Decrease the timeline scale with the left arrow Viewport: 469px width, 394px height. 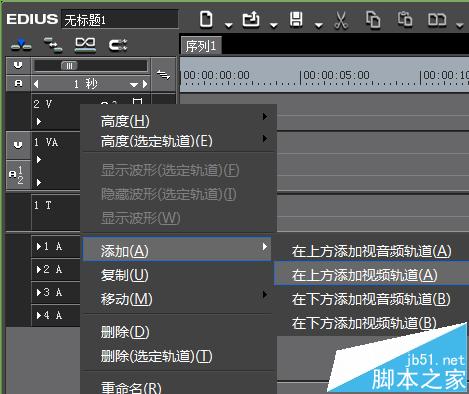click(36, 84)
